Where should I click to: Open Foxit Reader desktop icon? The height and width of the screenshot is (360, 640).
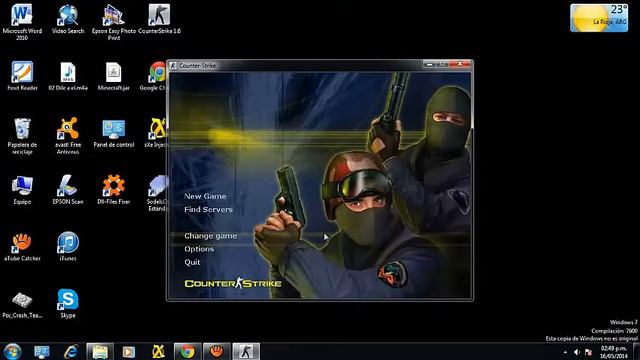click(x=22, y=76)
